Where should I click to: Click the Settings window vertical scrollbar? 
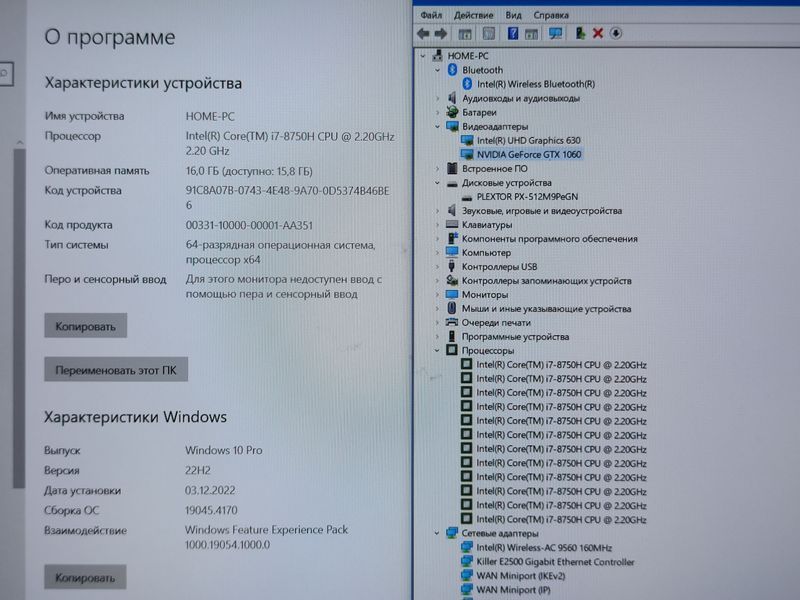click(x=19, y=316)
